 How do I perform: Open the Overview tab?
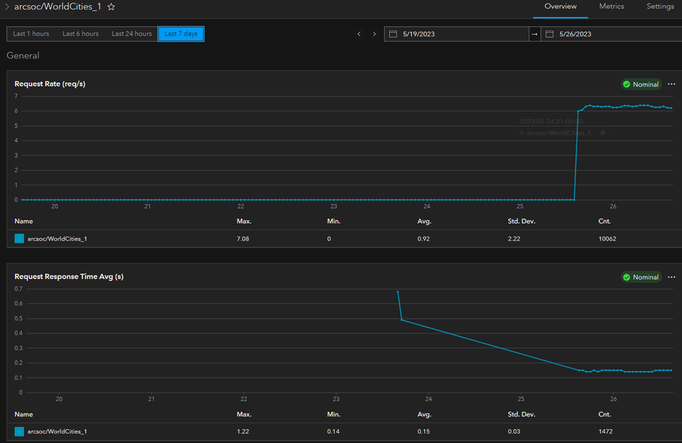(x=560, y=7)
